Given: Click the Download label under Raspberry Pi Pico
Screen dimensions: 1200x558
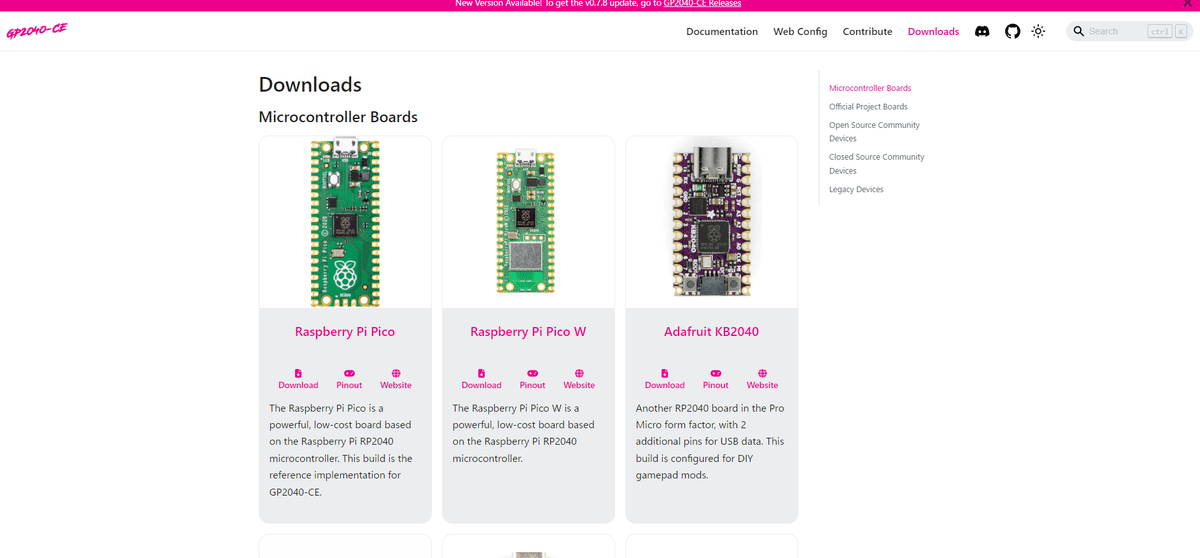Looking at the screenshot, I should click(x=298, y=385).
